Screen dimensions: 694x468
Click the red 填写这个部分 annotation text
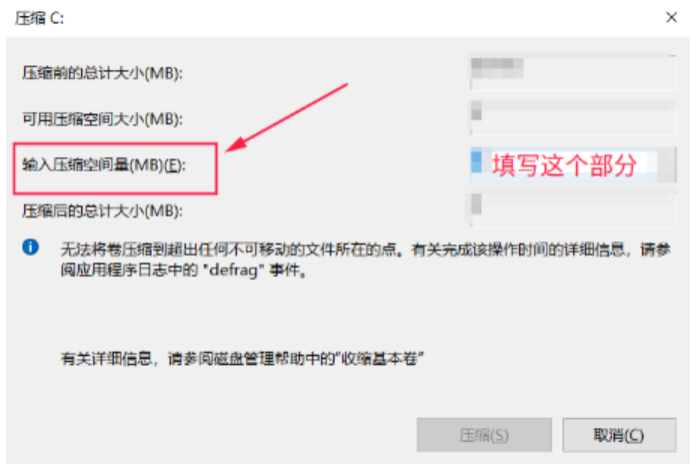click(x=564, y=165)
